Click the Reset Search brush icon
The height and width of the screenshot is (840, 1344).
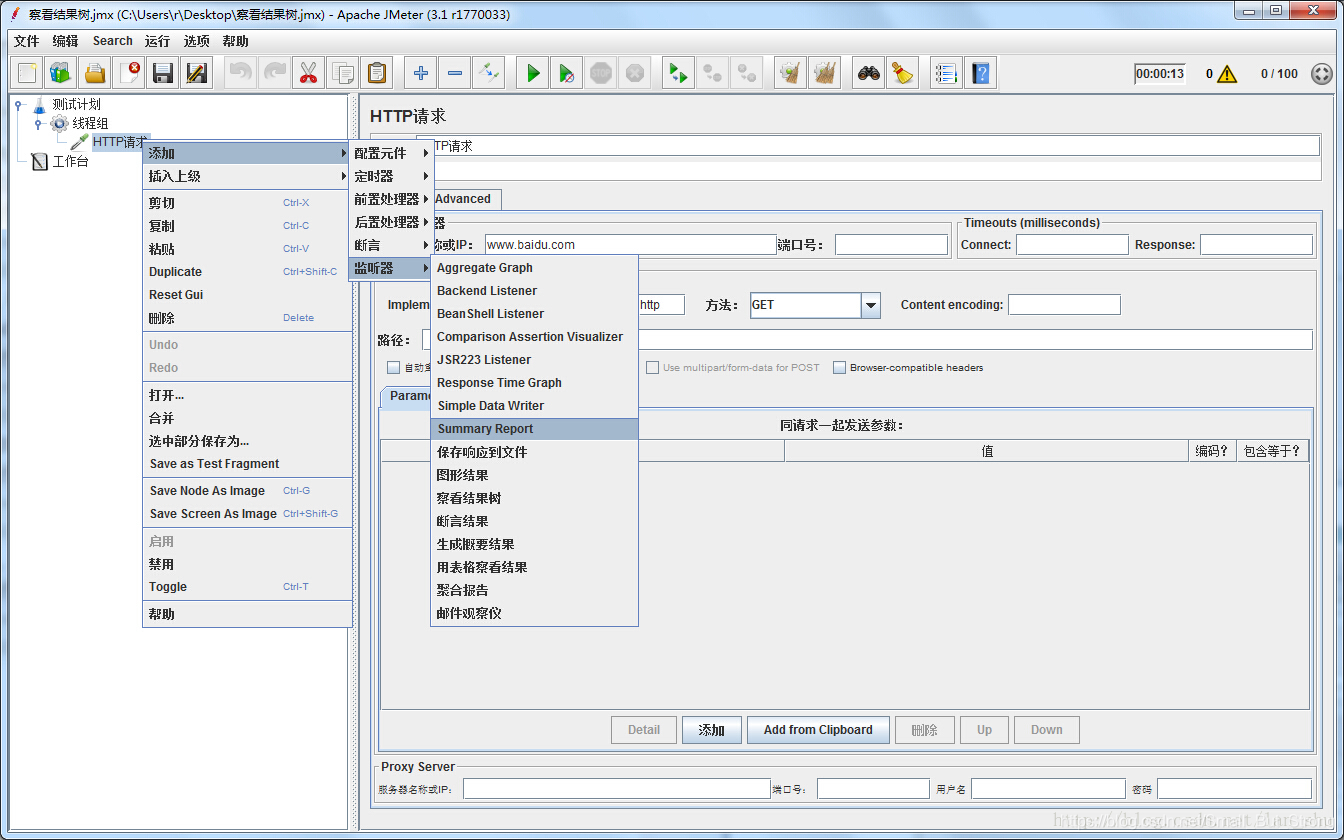[x=903, y=73]
